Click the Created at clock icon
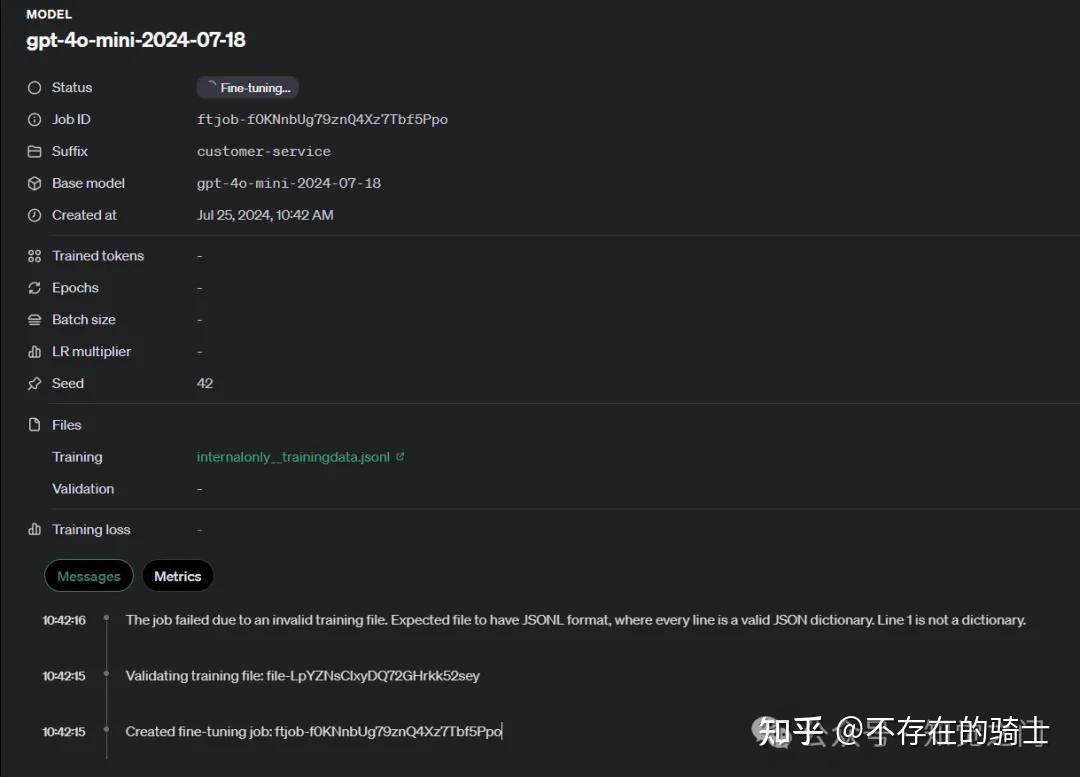1080x777 pixels. click(34, 215)
